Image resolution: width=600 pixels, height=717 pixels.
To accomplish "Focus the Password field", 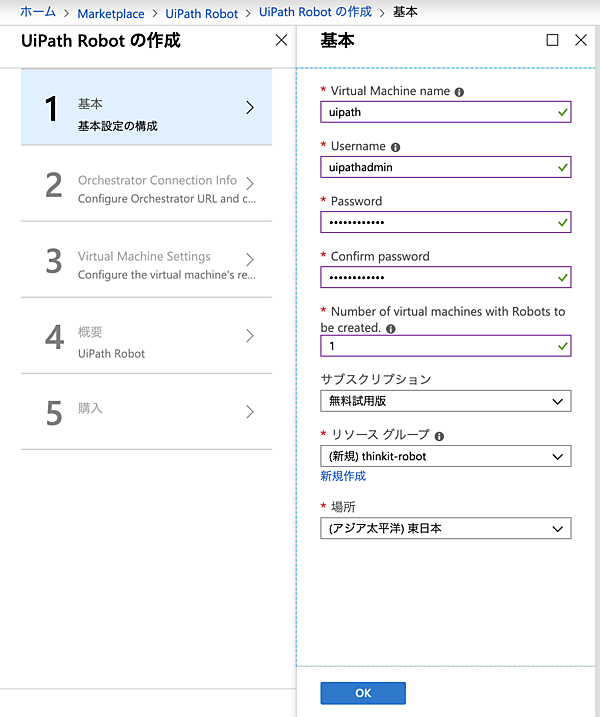I will coord(445,222).
